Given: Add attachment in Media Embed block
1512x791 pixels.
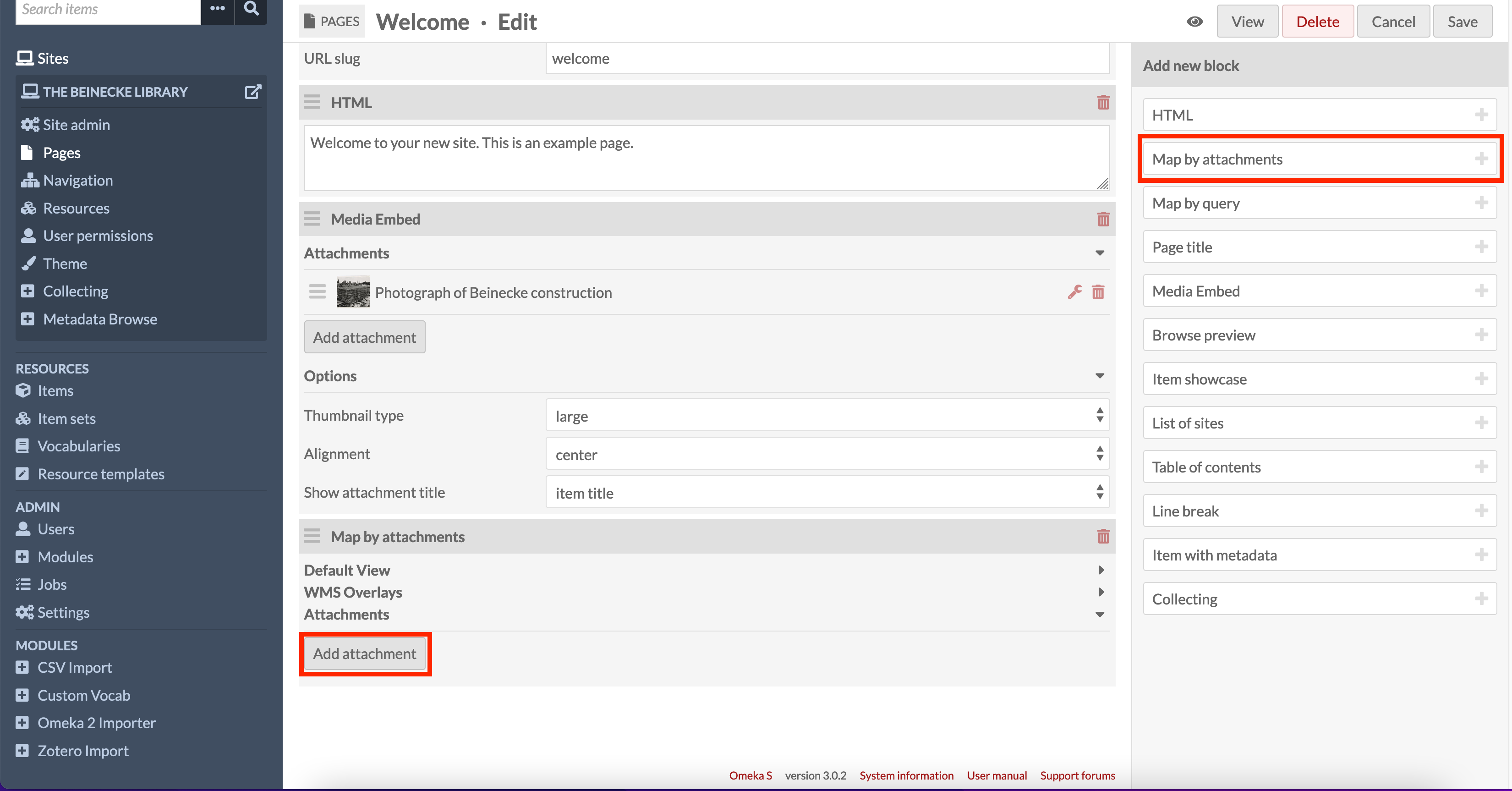Looking at the screenshot, I should [365, 338].
